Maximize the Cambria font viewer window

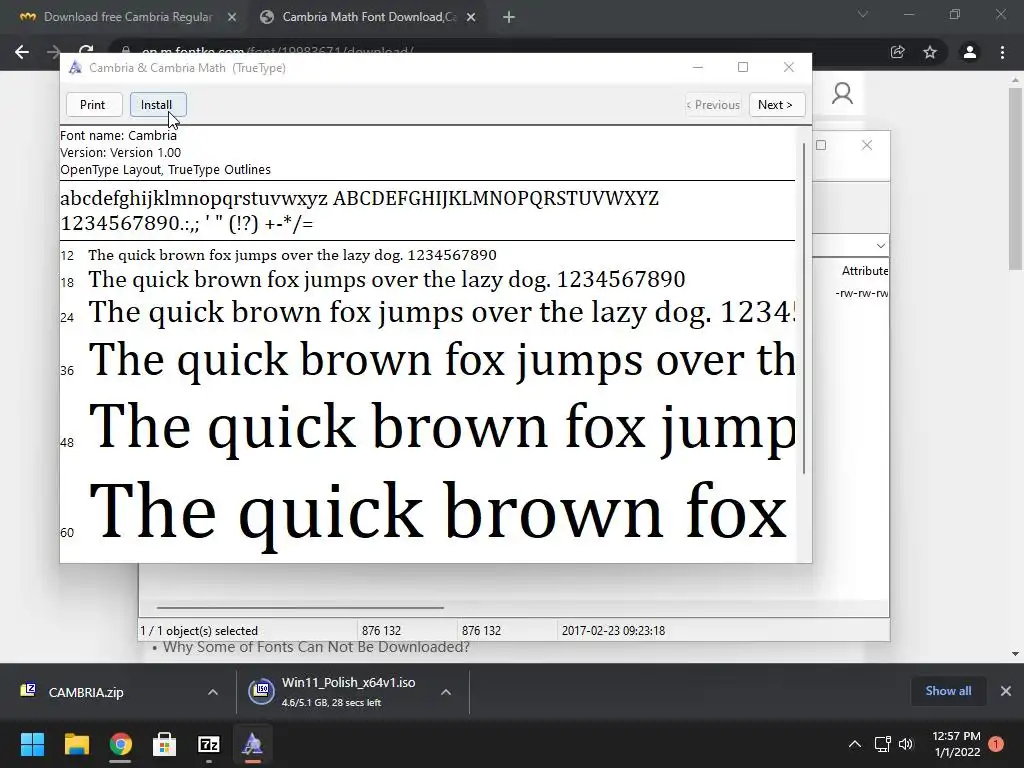tap(743, 67)
